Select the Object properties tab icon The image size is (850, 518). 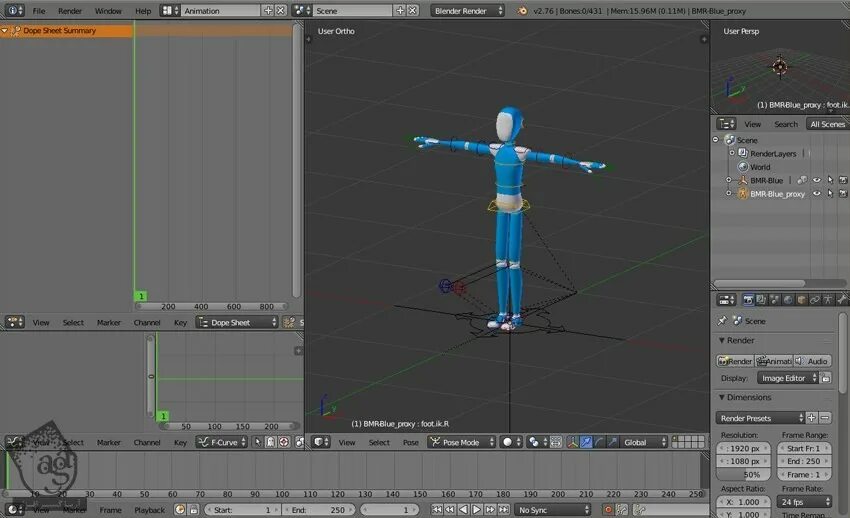pyautogui.click(x=801, y=300)
